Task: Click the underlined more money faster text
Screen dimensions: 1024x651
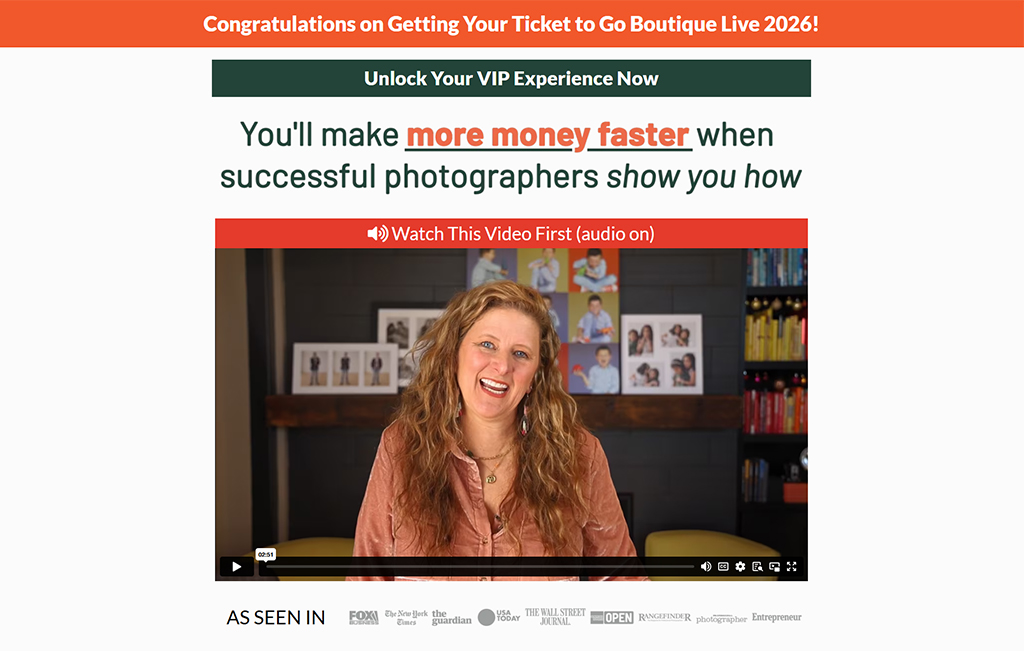Action: point(549,135)
